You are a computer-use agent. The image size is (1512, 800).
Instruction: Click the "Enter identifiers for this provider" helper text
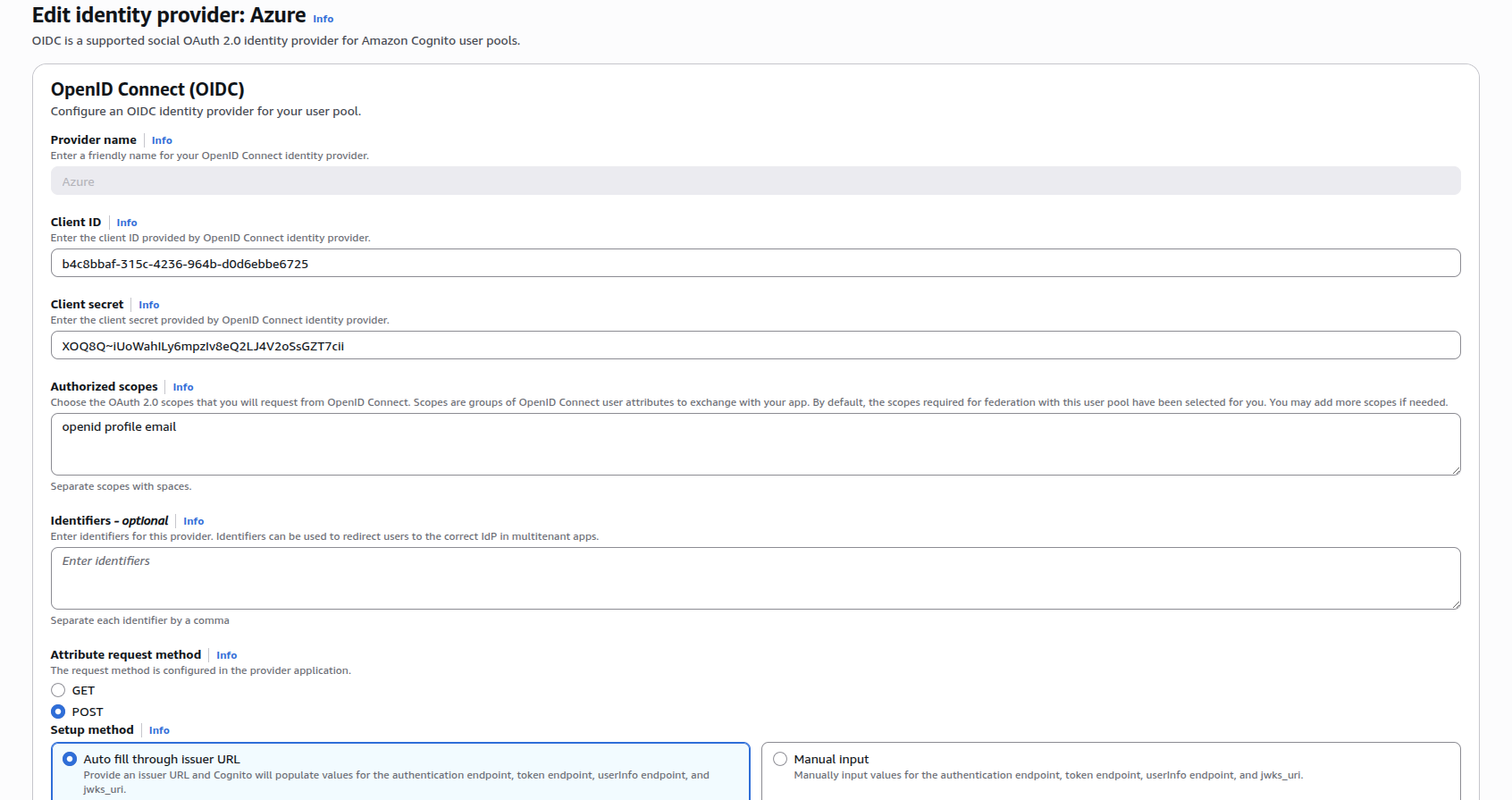click(x=324, y=536)
